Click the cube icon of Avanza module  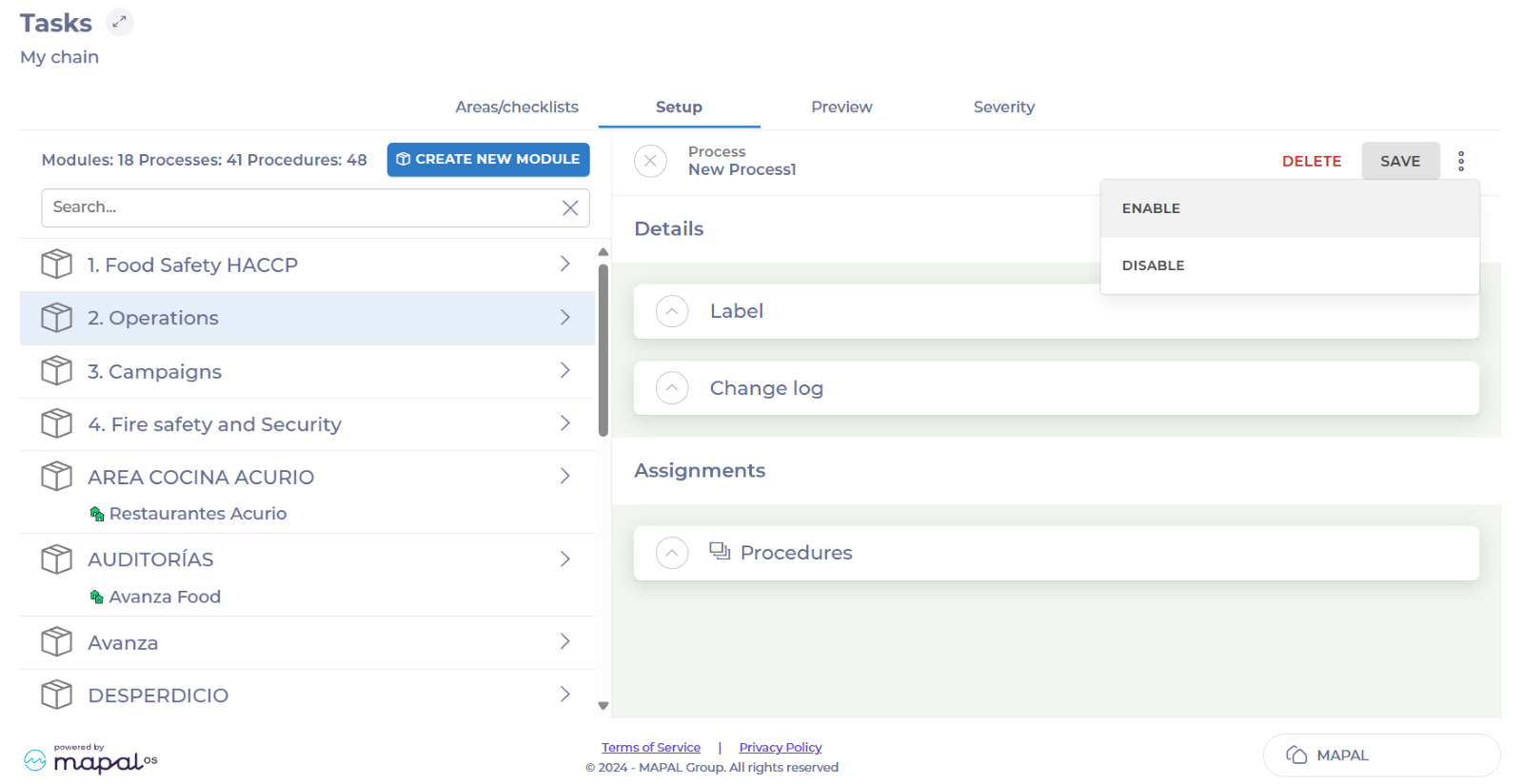tap(56, 641)
